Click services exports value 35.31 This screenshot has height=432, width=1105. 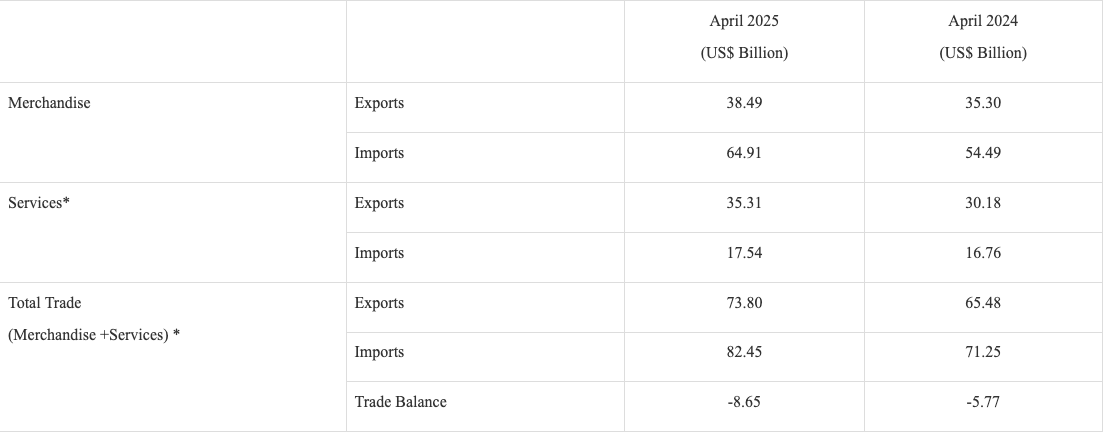click(x=744, y=203)
